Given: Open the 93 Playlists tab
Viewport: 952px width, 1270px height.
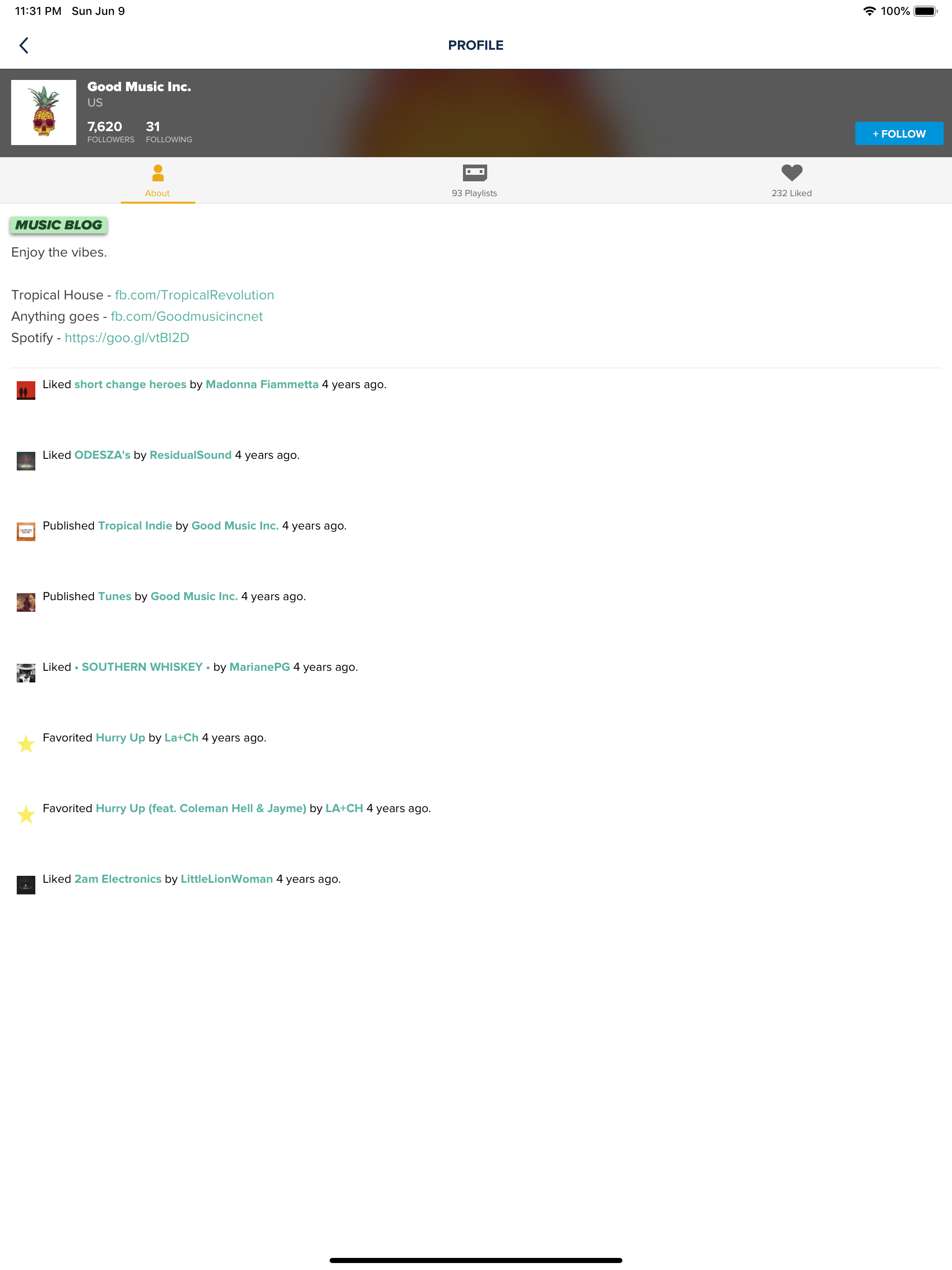Looking at the screenshot, I should click(x=475, y=180).
